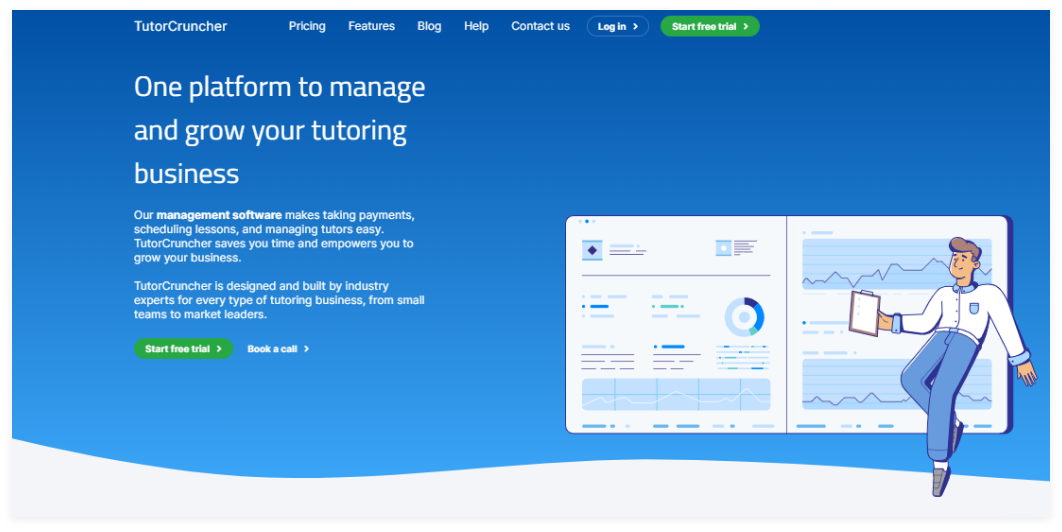The width and height of the screenshot is (1062, 532).
Task: Open the Pricing page
Action: 307,26
